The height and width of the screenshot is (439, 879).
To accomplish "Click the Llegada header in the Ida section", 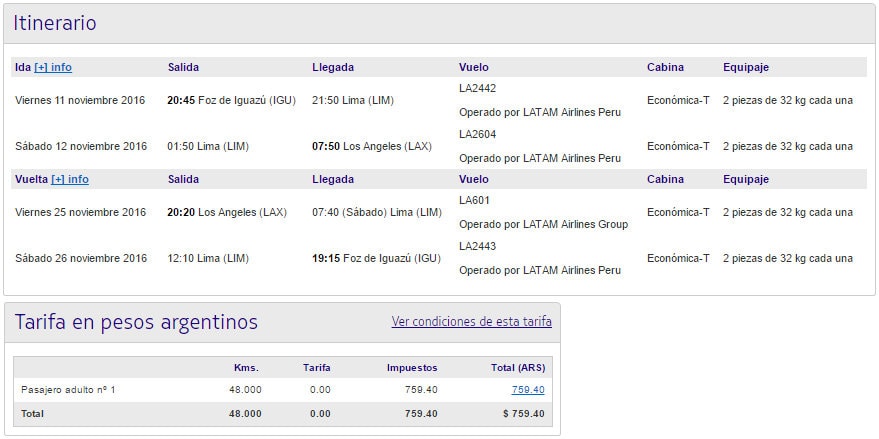I will point(333,67).
